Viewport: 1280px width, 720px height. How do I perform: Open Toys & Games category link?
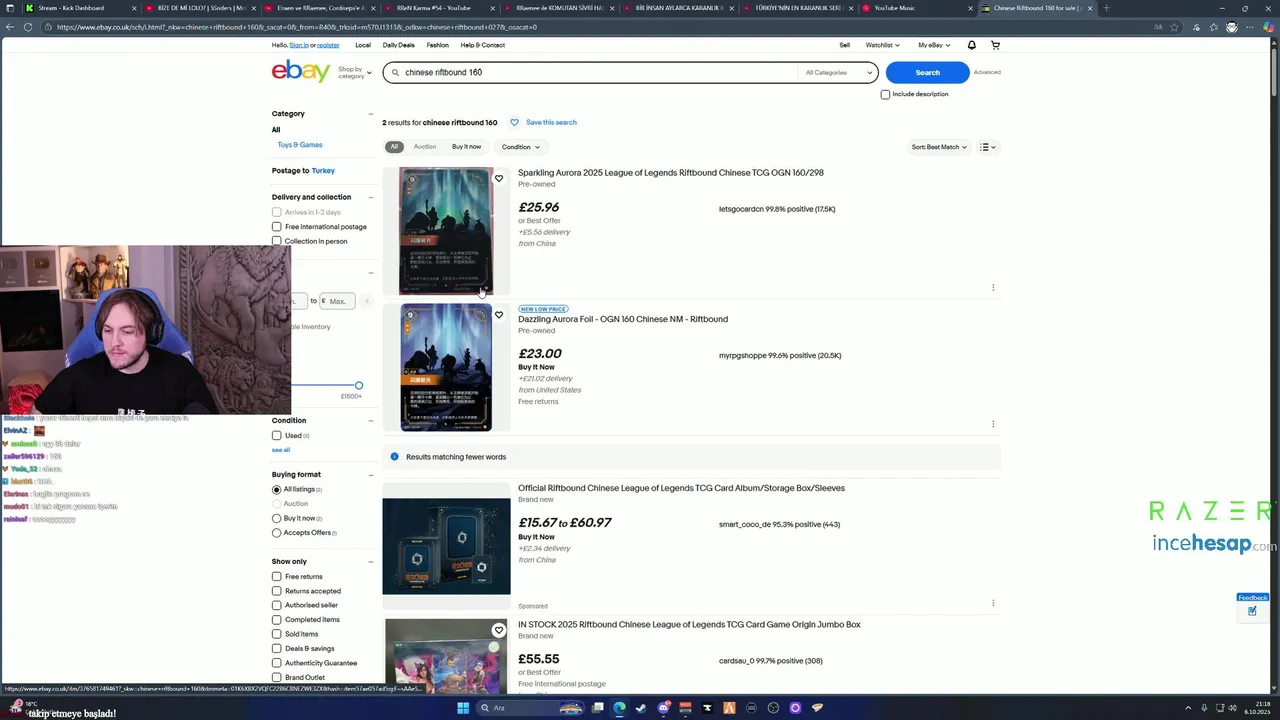[300, 145]
